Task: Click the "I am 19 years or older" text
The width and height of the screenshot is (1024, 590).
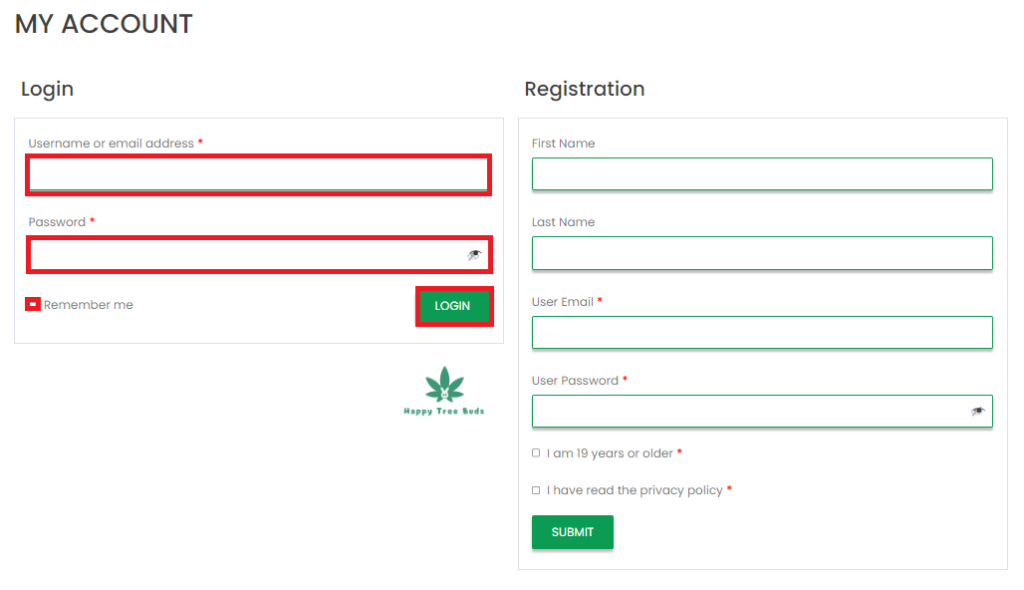Action: 609,454
